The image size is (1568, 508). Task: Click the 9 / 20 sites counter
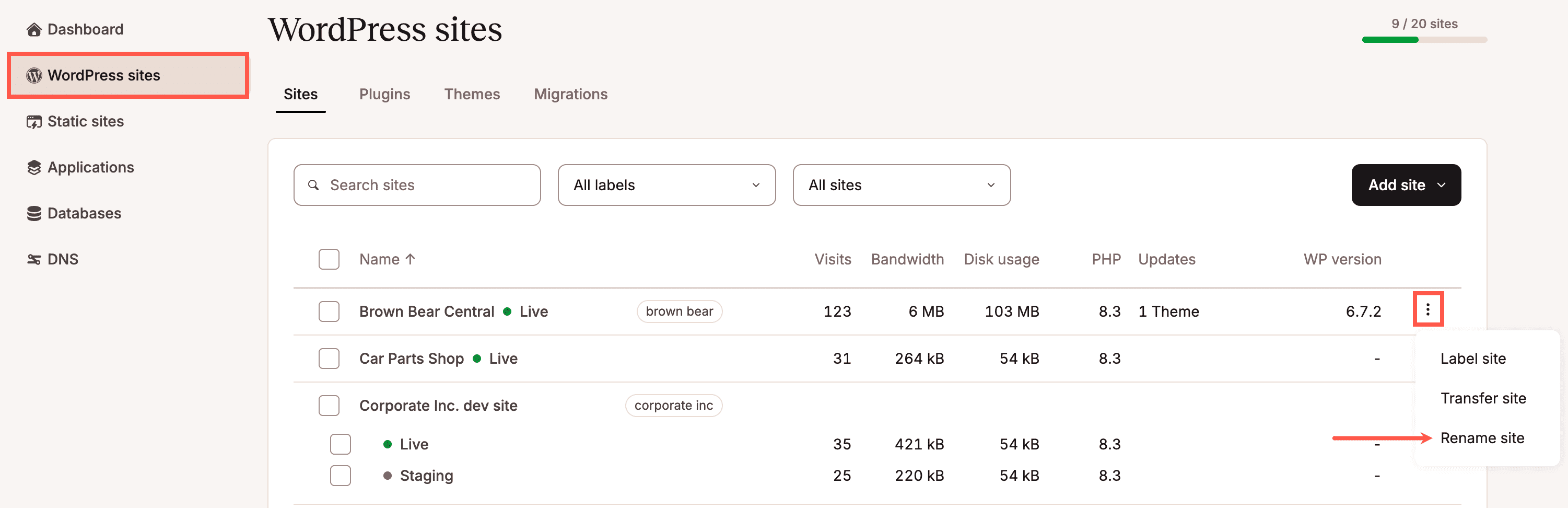(1424, 24)
